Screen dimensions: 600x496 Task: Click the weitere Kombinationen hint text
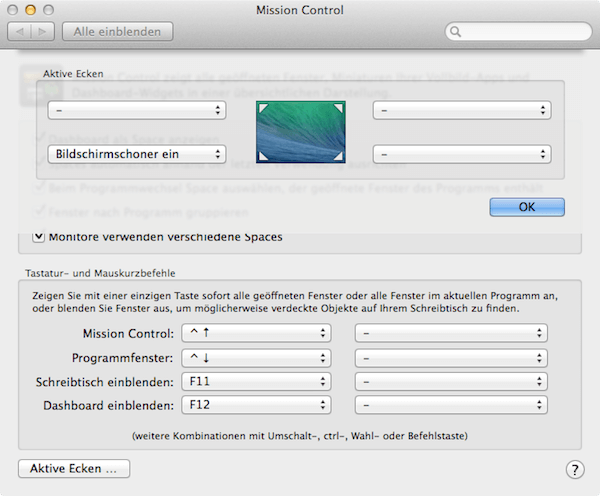click(x=300, y=436)
